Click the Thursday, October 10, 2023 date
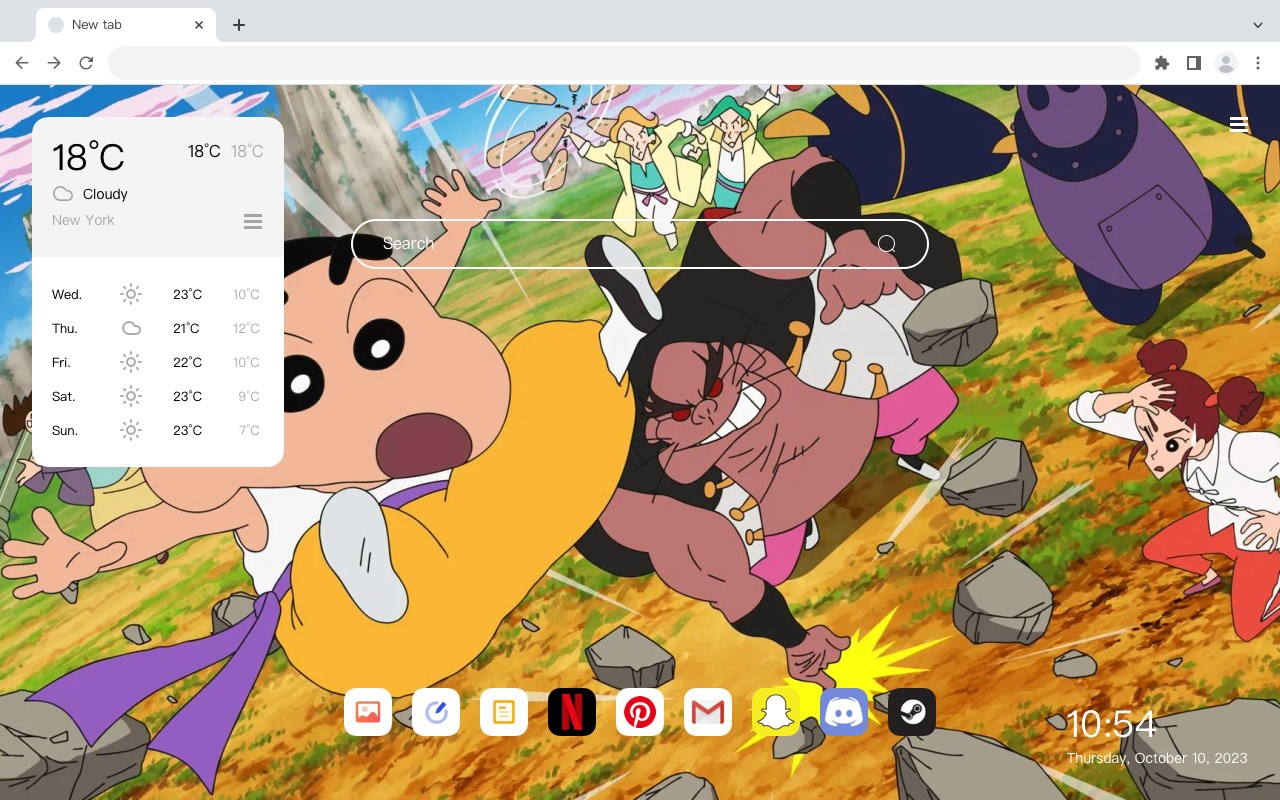The height and width of the screenshot is (800, 1280). tap(1157, 758)
